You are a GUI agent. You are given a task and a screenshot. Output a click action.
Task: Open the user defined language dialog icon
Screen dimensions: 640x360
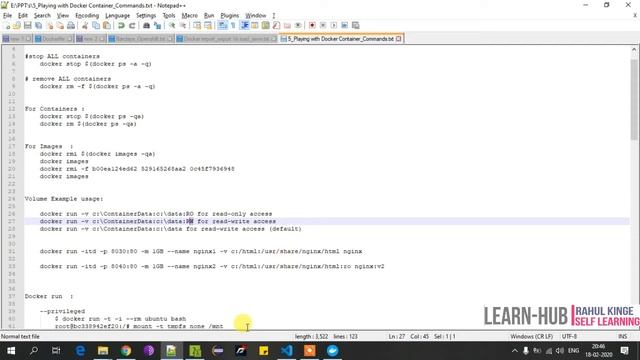click(255, 25)
